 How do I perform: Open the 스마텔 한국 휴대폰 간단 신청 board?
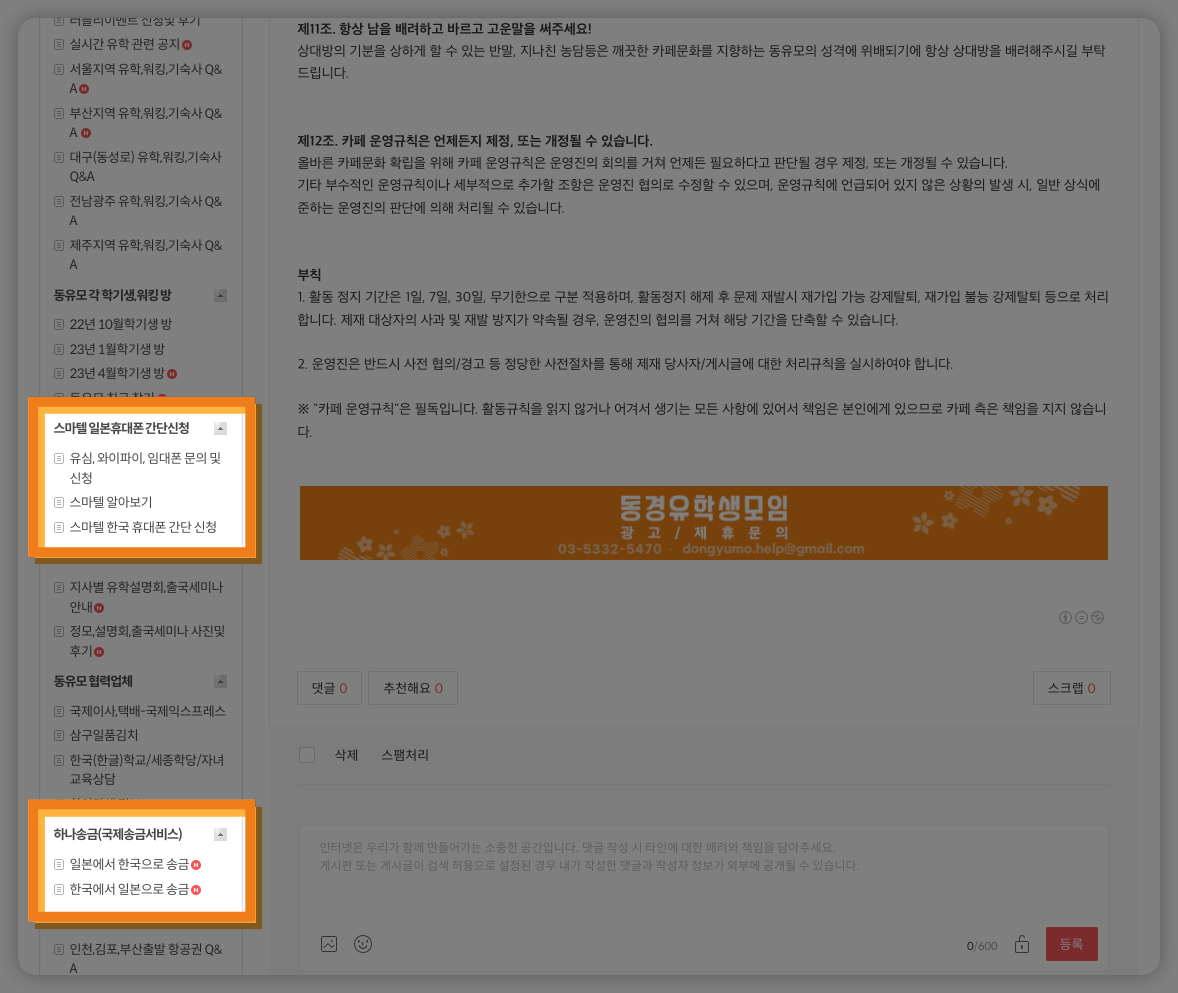point(143,527)
